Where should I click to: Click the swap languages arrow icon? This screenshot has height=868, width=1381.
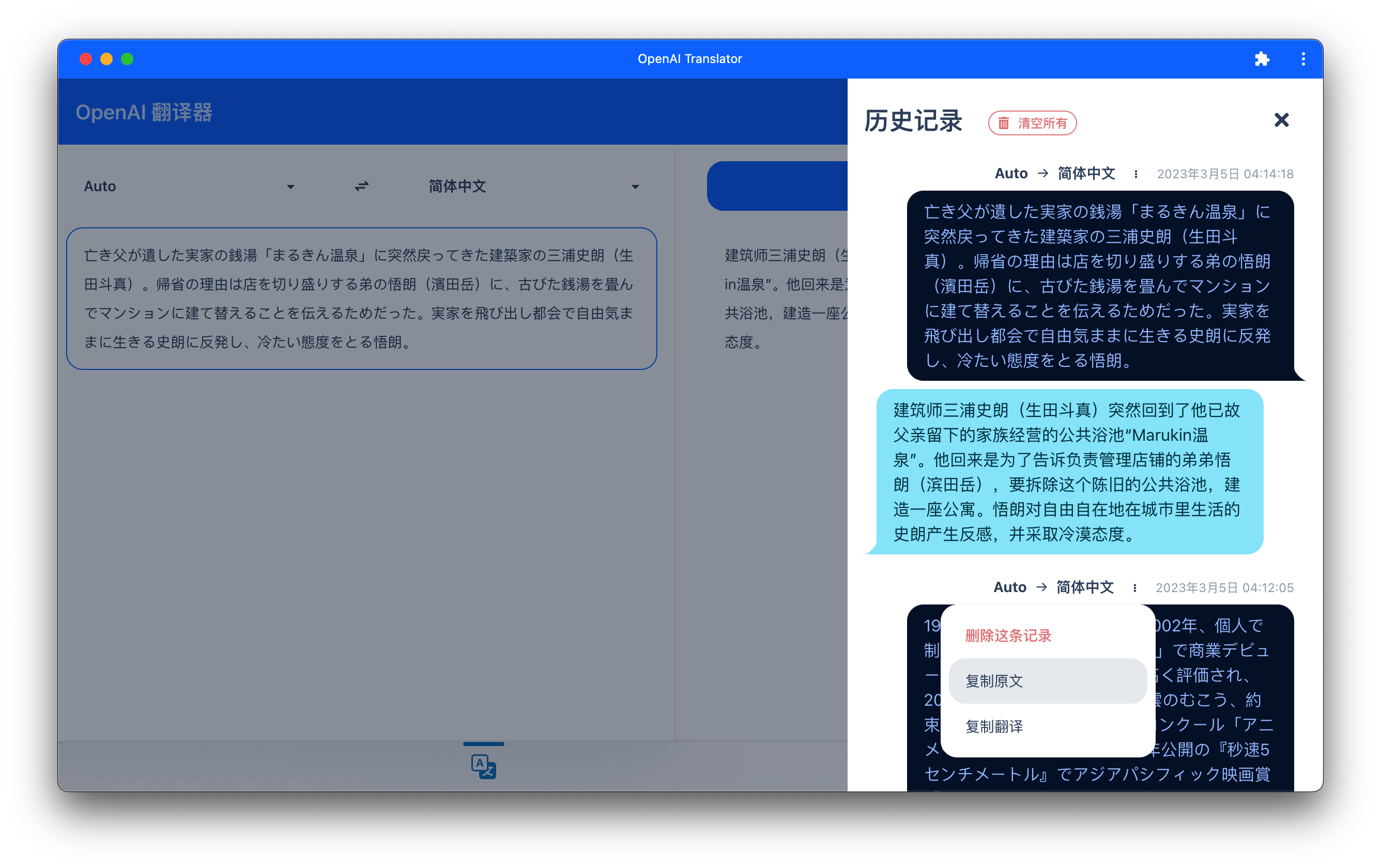tap(361, 186)
